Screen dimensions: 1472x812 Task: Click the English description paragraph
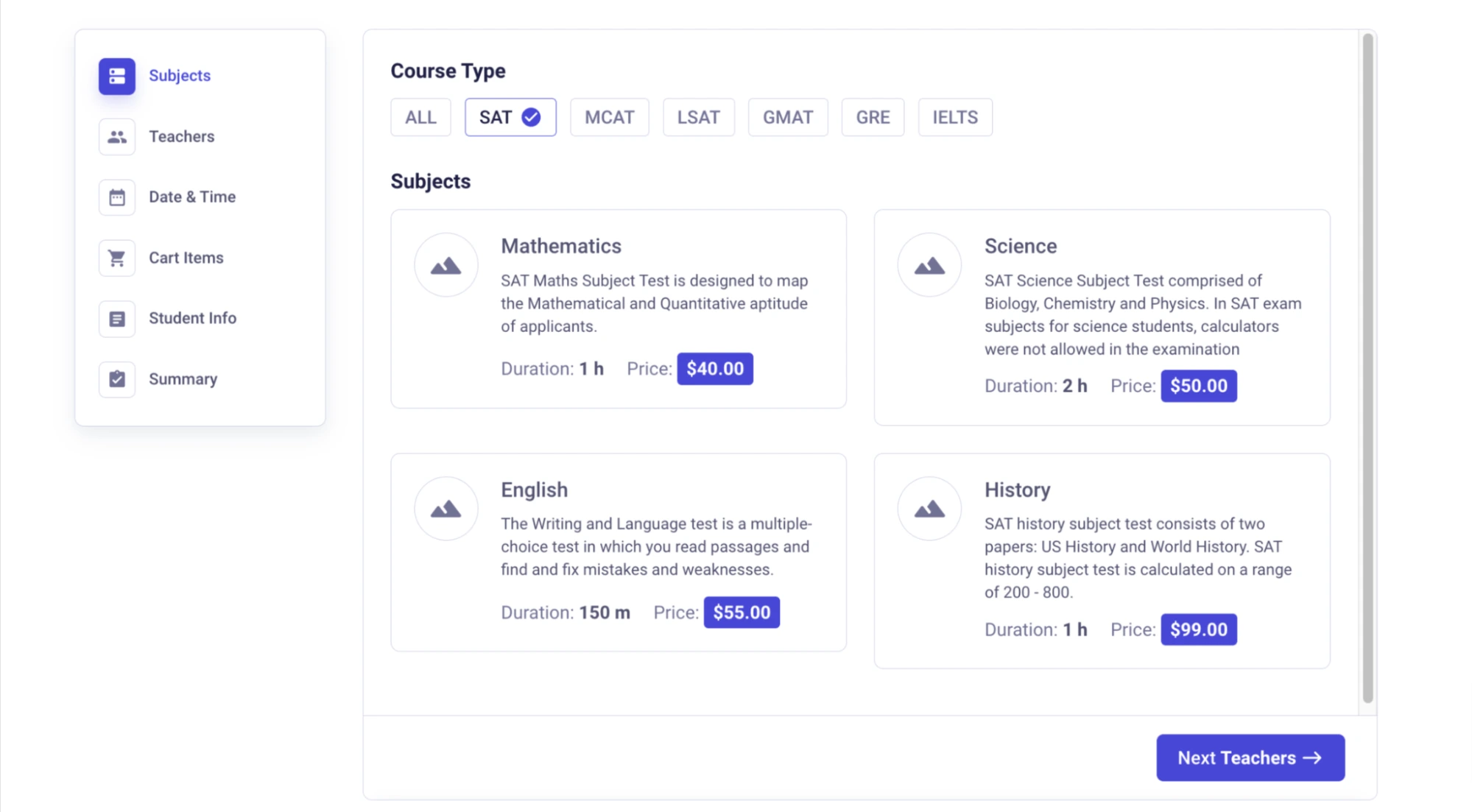tap(656, 547)
